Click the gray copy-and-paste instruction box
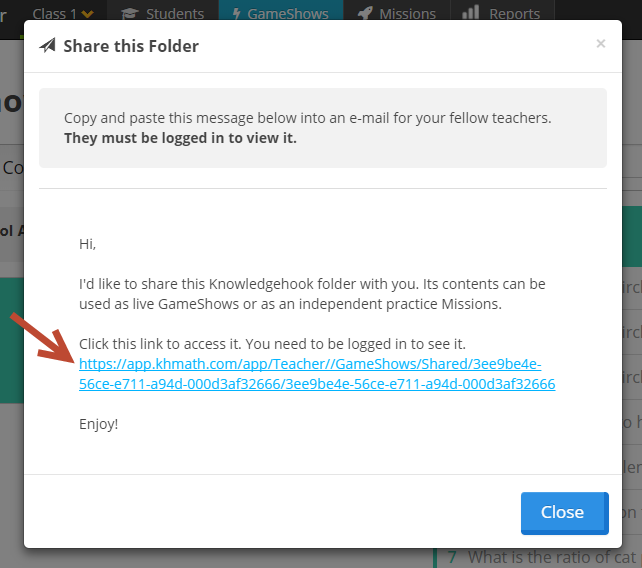 pos(323,128)
